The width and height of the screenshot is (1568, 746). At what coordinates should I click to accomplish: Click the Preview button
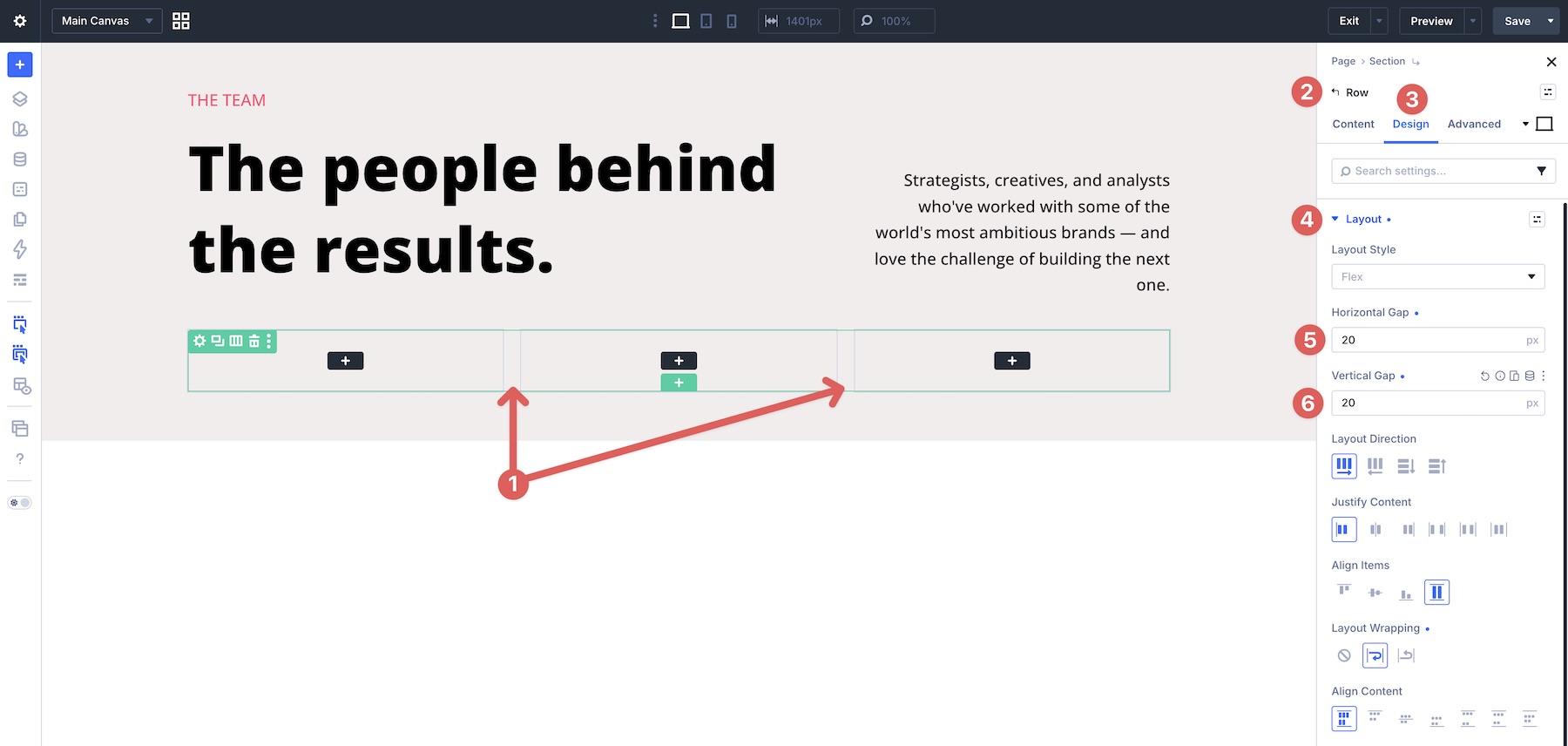pos(1431,21)
